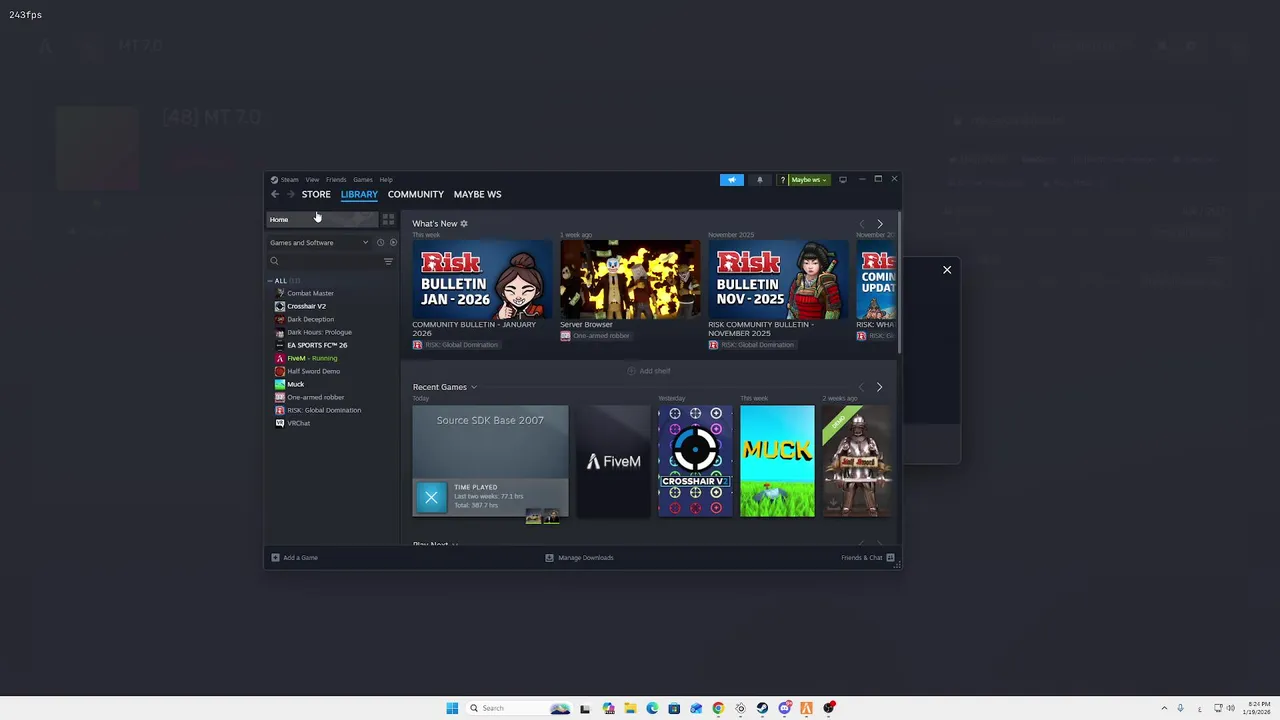This screenshot has width=1280, height=720.
Task: Show hidden system tray icons chevron
Action: [1164, 708]
